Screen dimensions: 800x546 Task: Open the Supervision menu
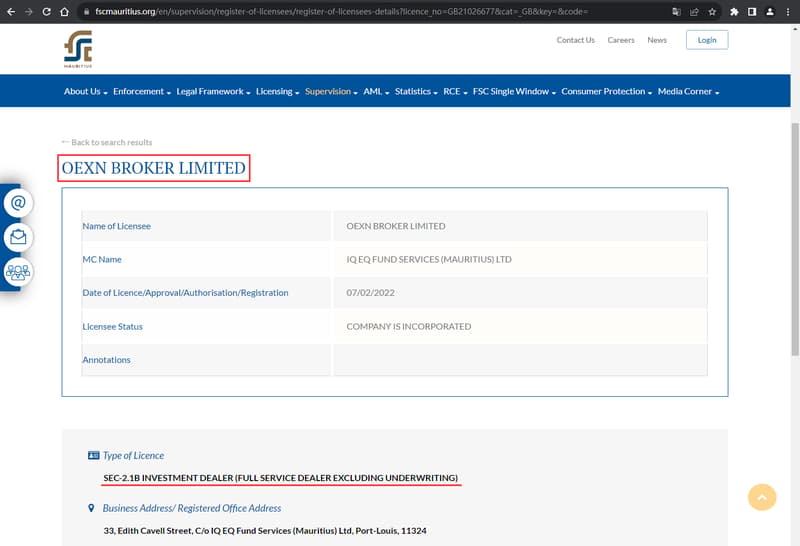pos(331,91)
